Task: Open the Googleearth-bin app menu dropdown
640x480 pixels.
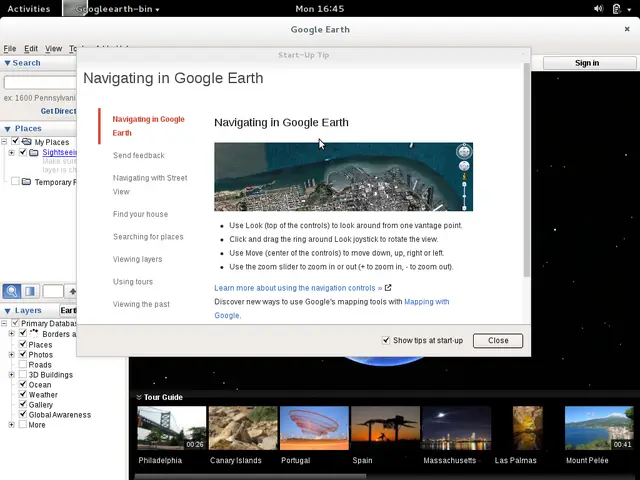Action: coord(118,9)
